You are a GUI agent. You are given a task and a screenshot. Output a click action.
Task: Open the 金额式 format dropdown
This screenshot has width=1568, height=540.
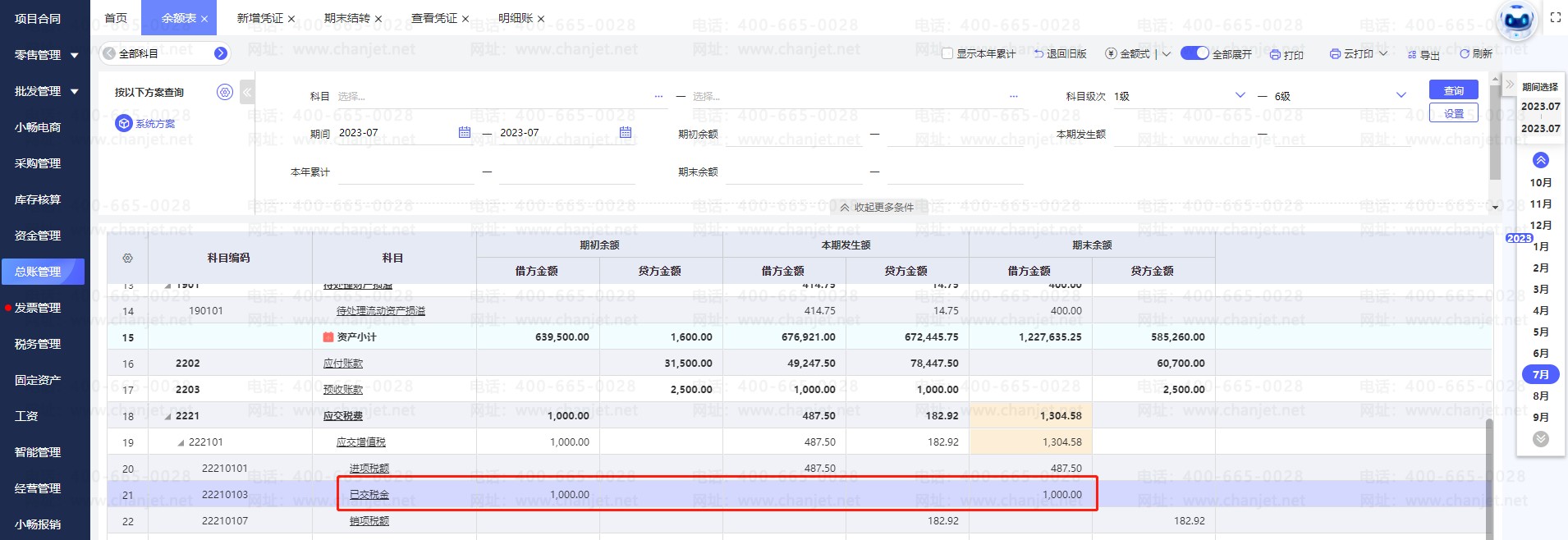point(1166,54)
